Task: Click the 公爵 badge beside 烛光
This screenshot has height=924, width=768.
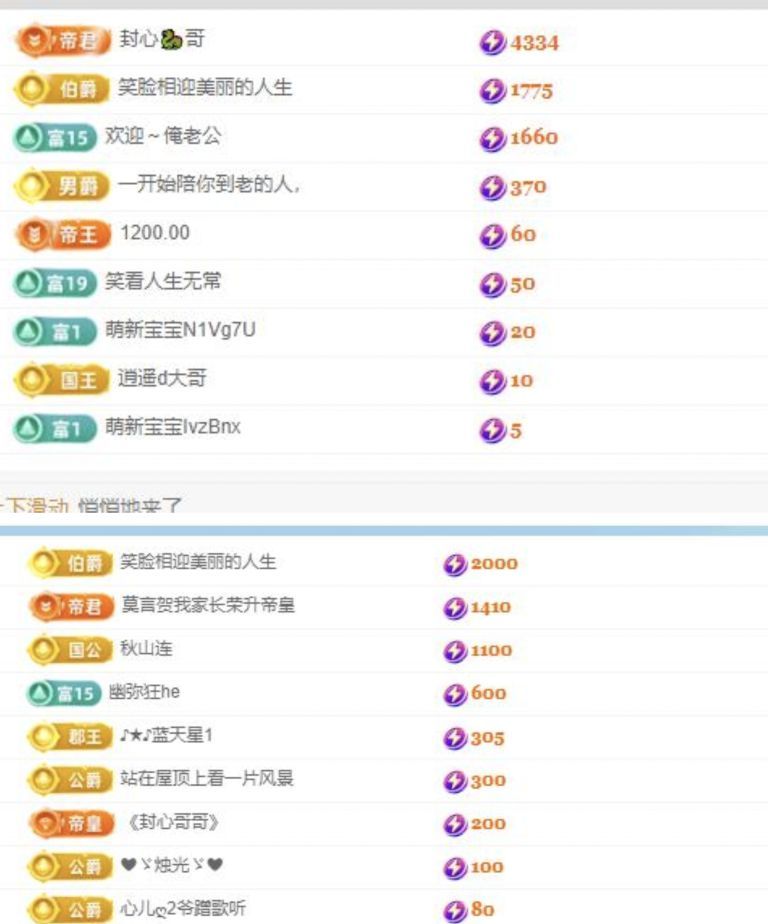Action: pos(70,866)
